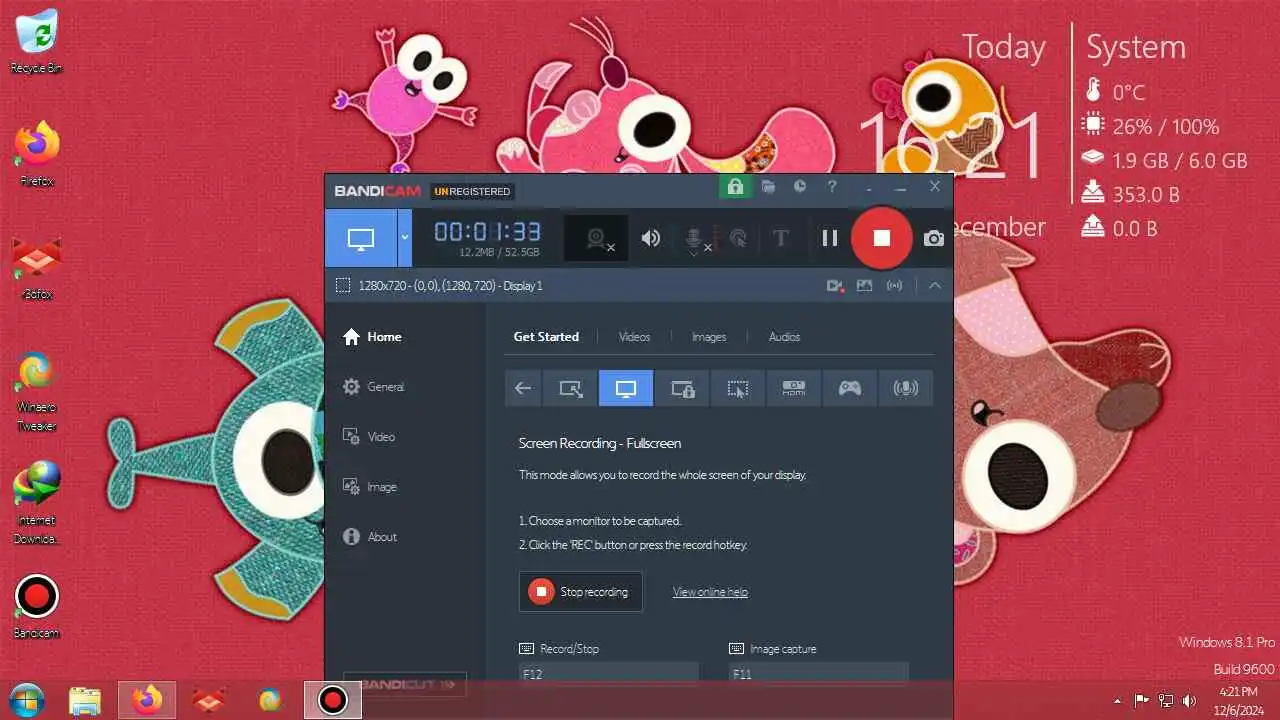Select audio only recording mode
This screenshot has width=1280, height=720.
[906, 388]
